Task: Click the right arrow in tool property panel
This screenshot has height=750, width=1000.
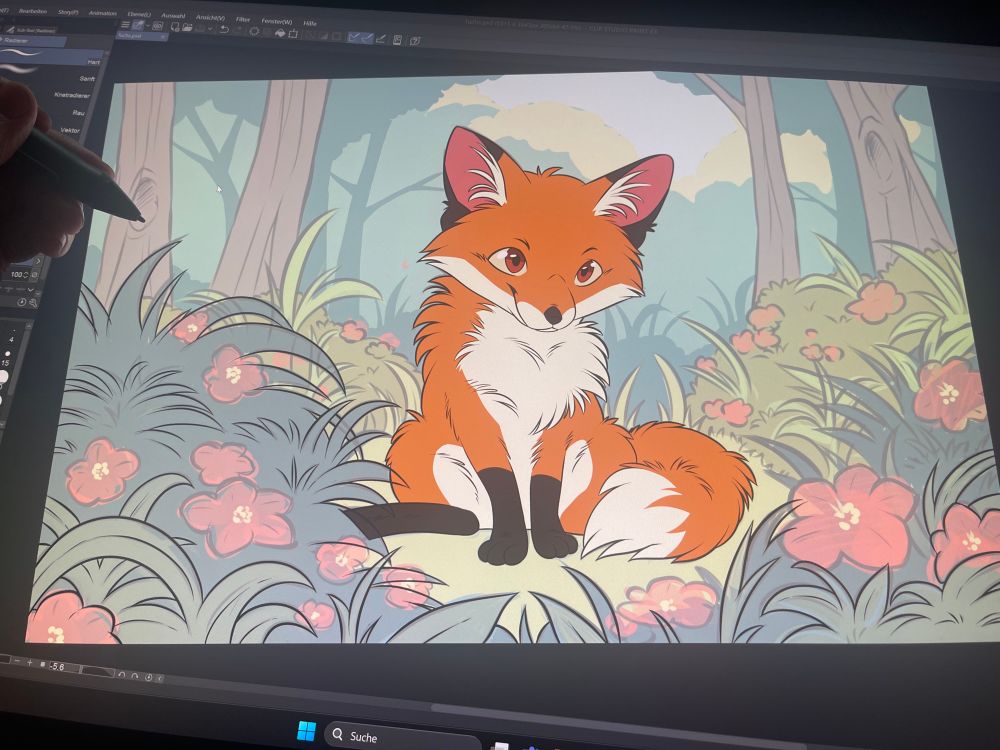Action: pyautogui.click(x=38, y=261)
